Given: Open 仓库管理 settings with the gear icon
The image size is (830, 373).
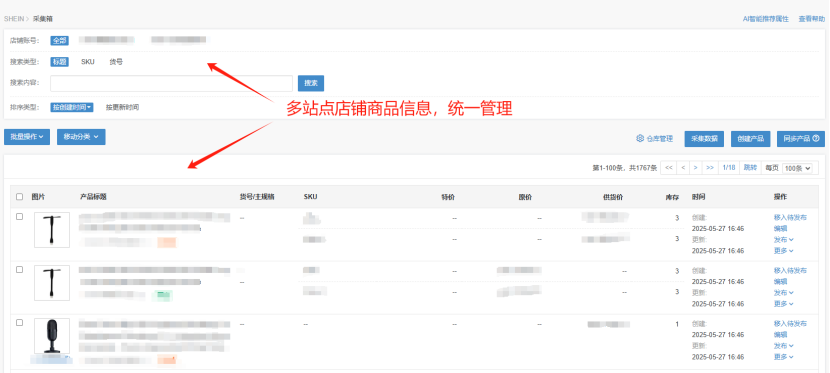Looking at the screenshot, I should pyautogui.click(x=654, y=139).
